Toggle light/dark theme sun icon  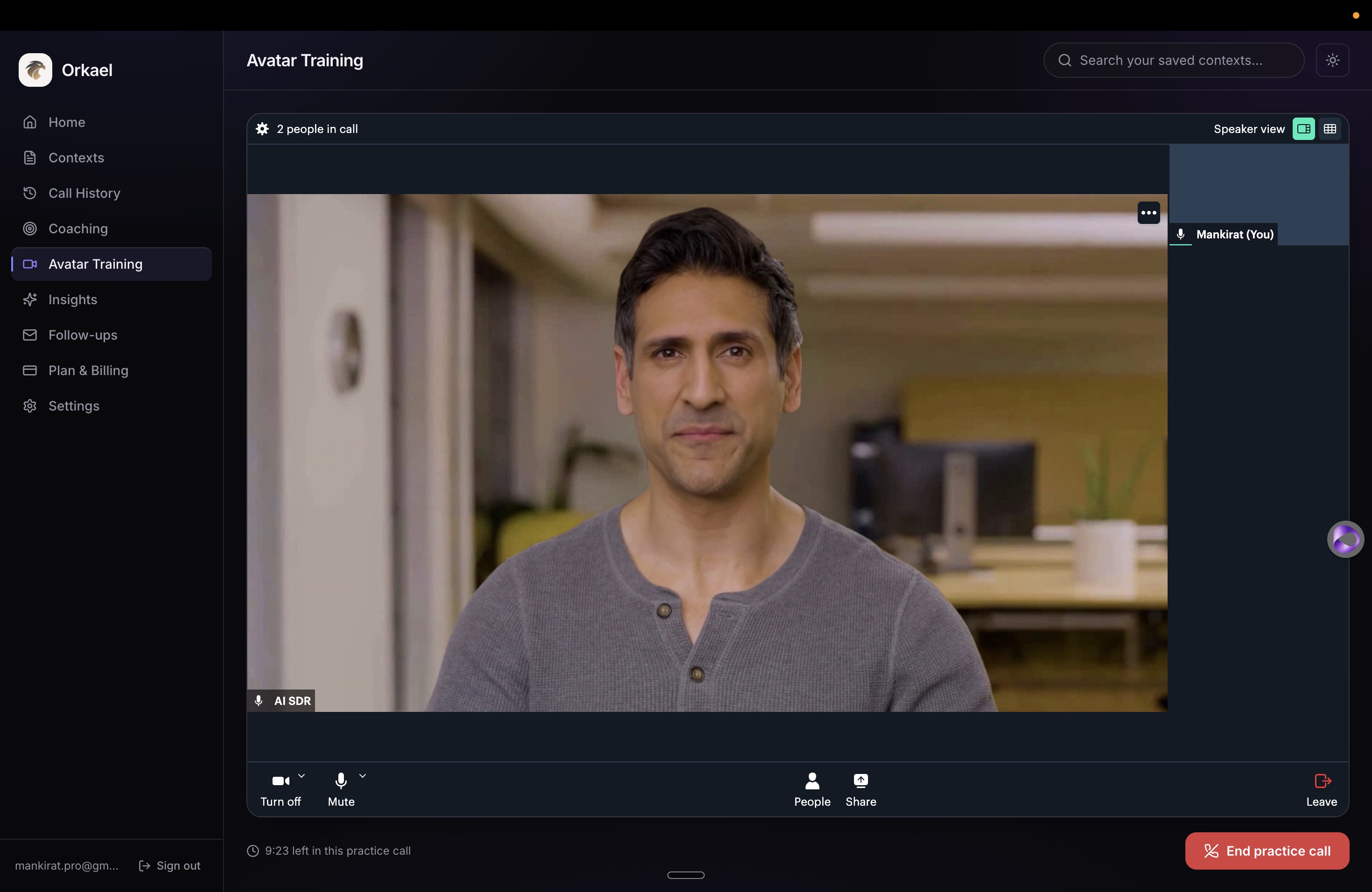tap(1332, 60)
